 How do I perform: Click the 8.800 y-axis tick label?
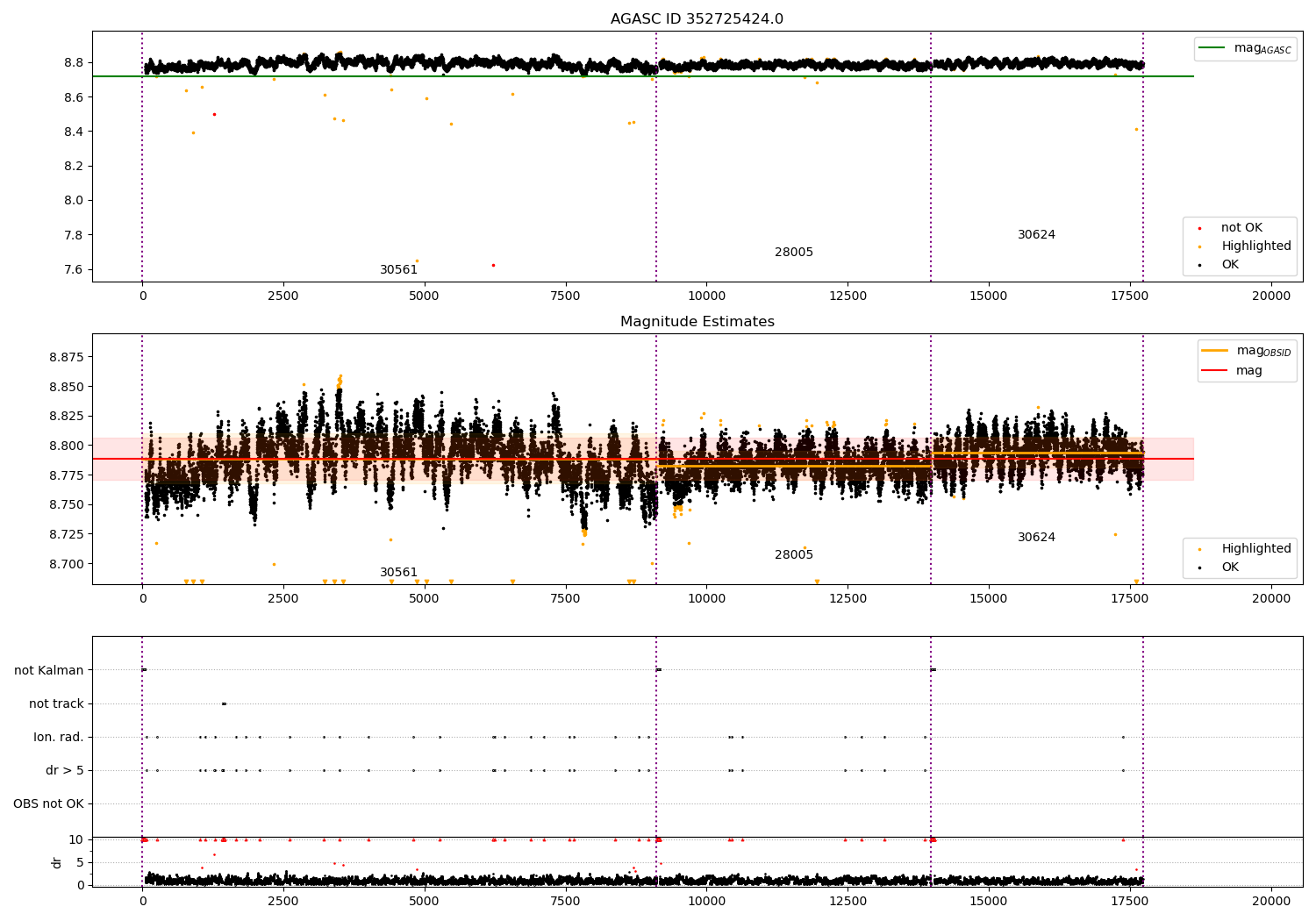67,446
